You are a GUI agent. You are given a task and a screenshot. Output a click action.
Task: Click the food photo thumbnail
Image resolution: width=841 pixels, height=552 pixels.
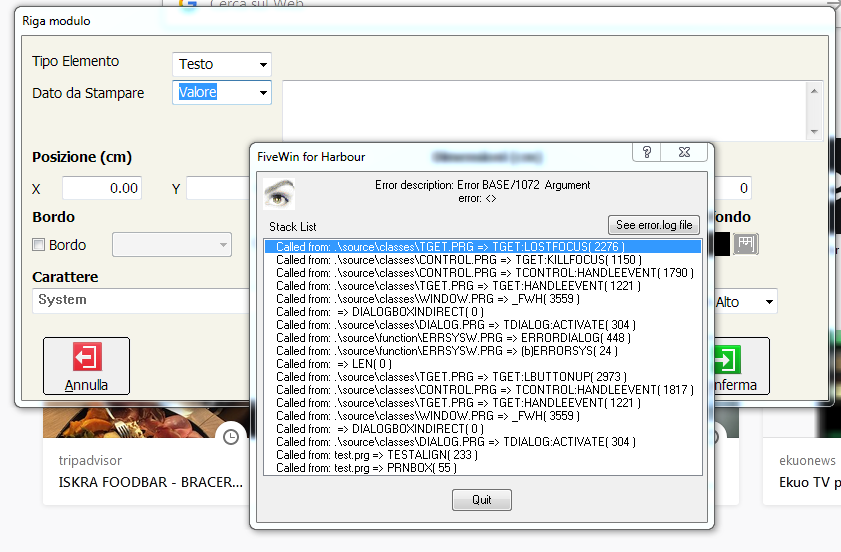coord(146,422)
